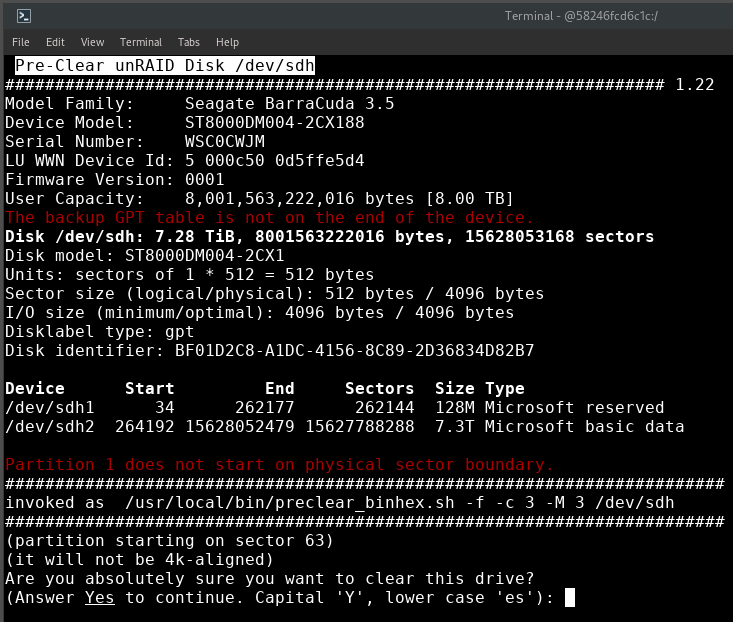Click the 'I/O size (minimum/optimal)' line
This screenshot has width=733, height=622.
click(x=259, y=313)
